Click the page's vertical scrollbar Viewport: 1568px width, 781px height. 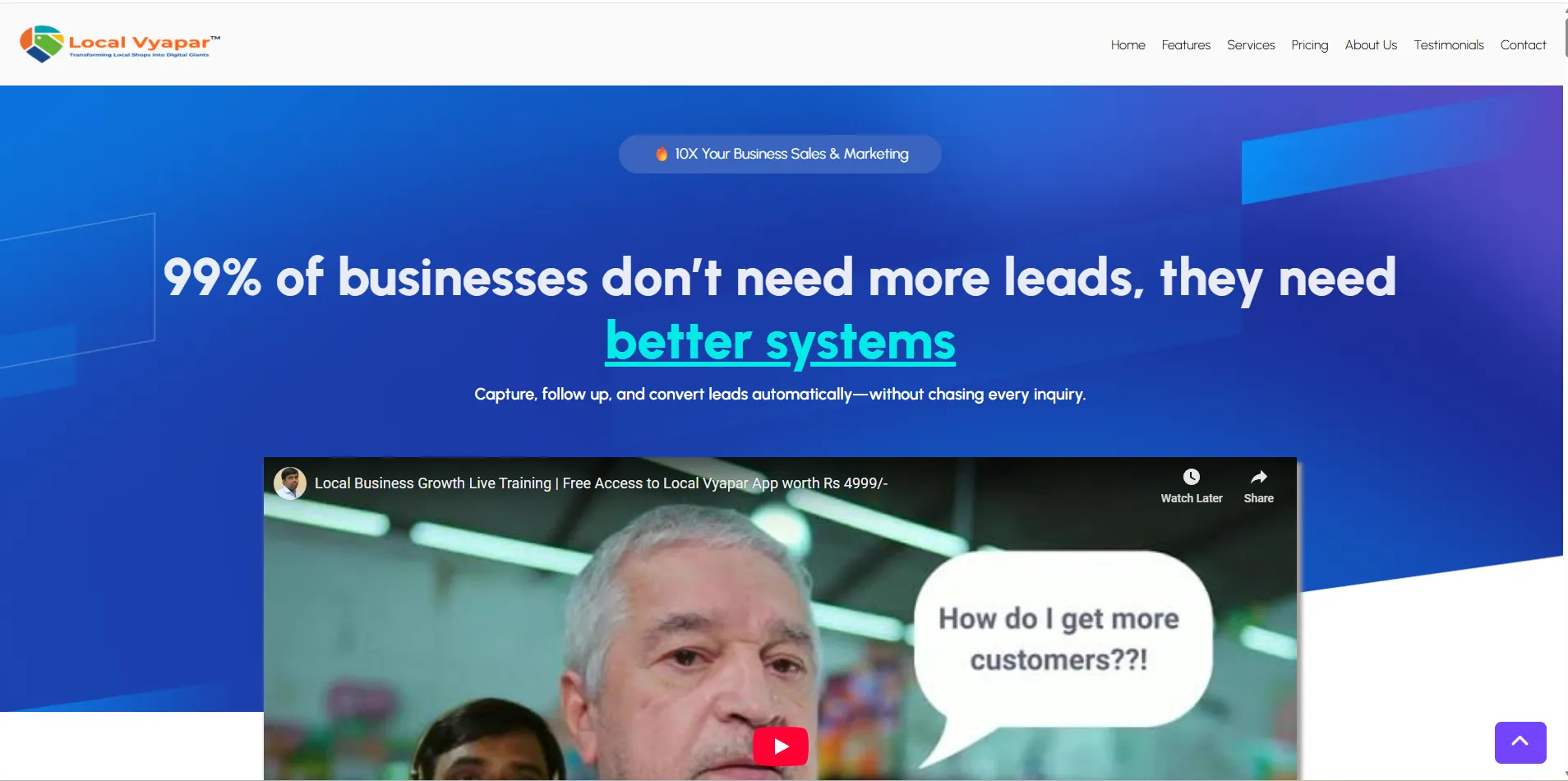point(1565,390)
